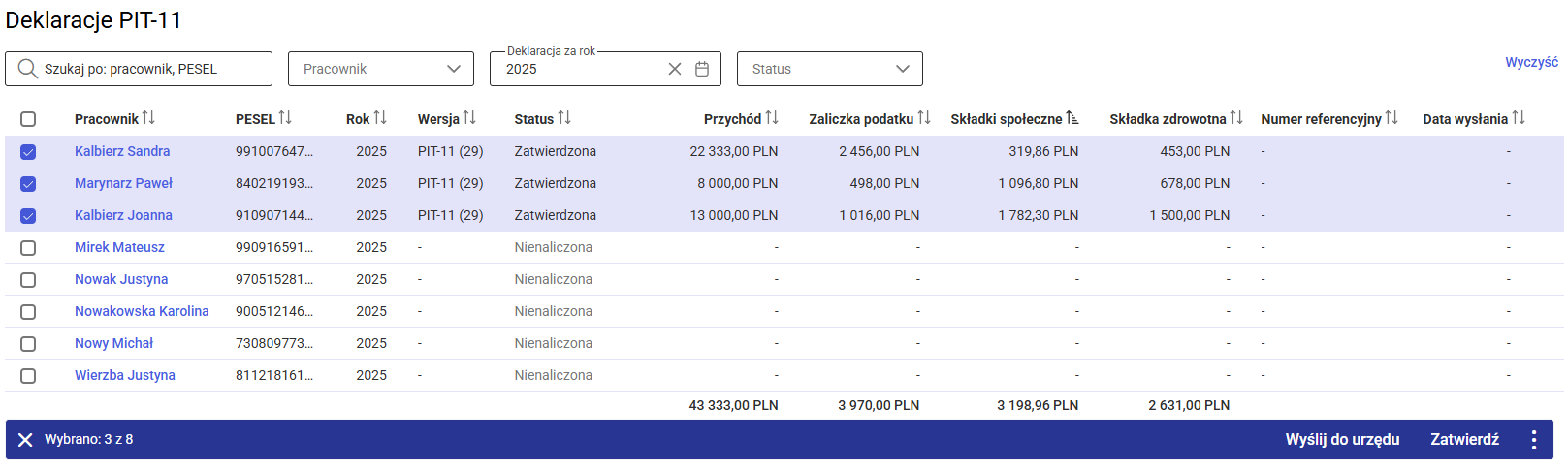Click the search magnifier icon

pos(27,69)
